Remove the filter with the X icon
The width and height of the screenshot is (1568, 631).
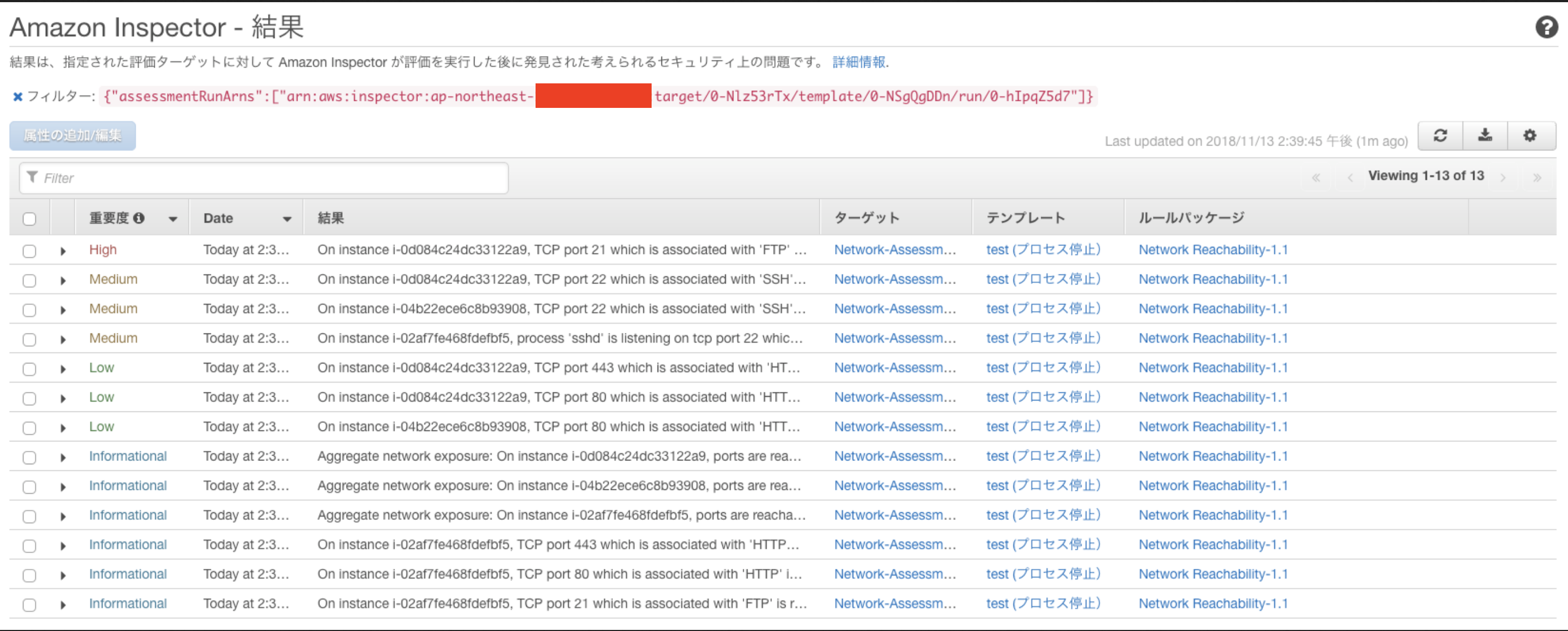click(17, 96)
